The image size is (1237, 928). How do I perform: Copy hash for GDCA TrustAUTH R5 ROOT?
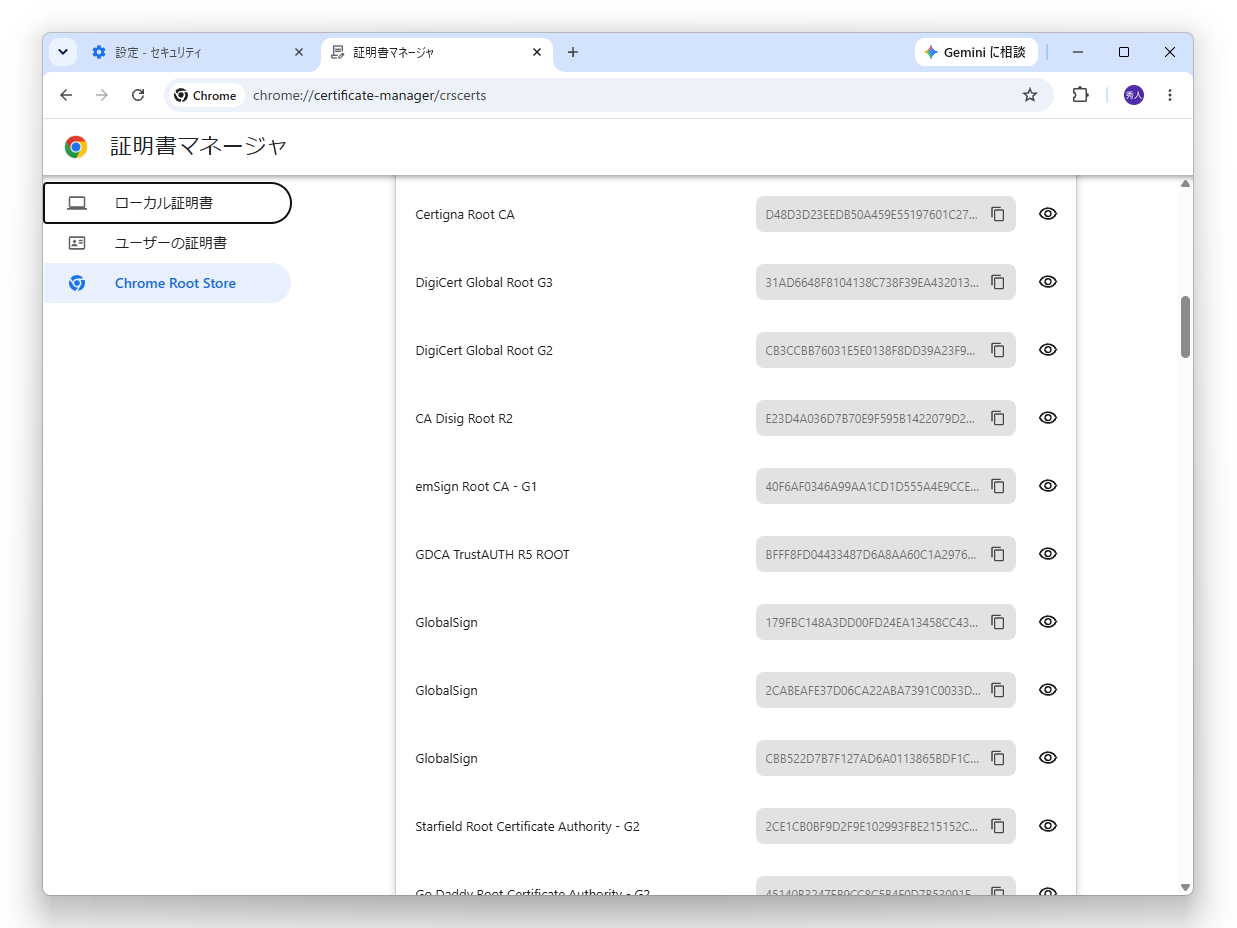[x=998, y=554]
